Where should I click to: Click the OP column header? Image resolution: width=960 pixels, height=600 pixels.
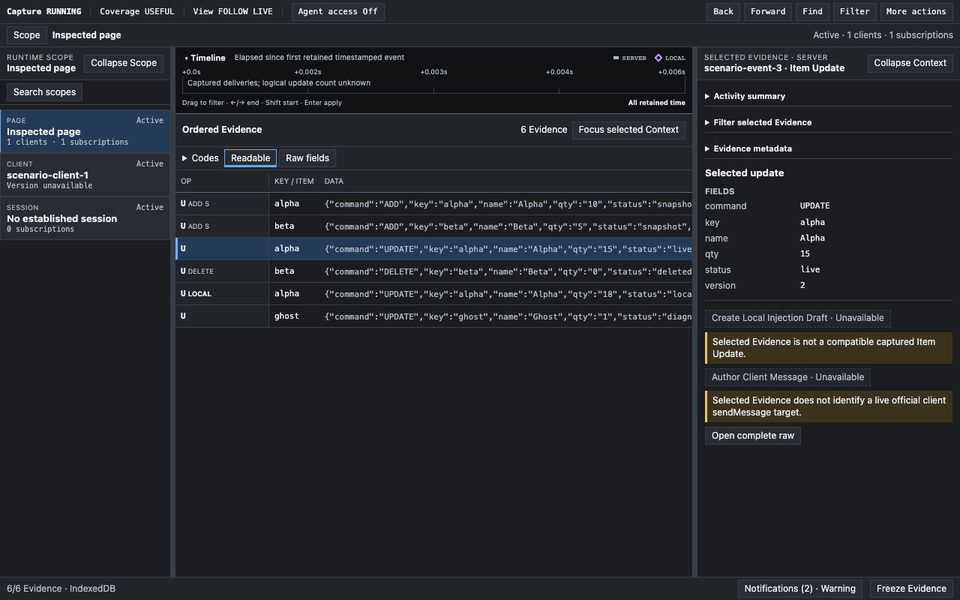pyautogui.click(x=186, y=181)
